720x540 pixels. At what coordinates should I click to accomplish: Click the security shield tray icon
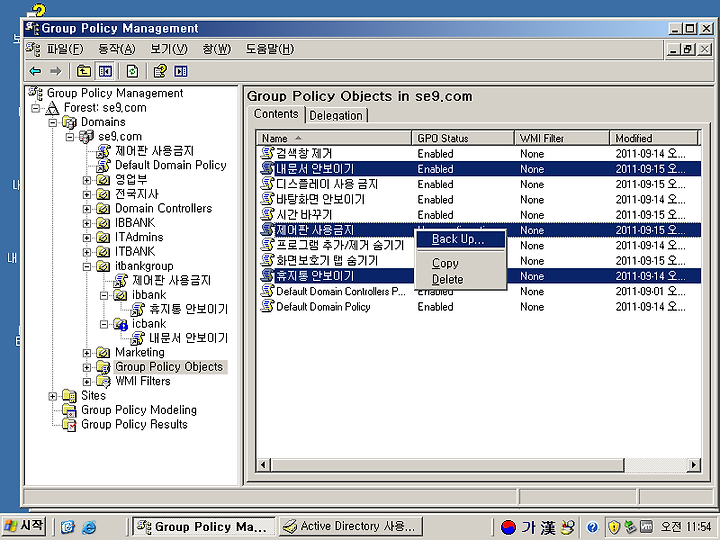click(613, 527)
